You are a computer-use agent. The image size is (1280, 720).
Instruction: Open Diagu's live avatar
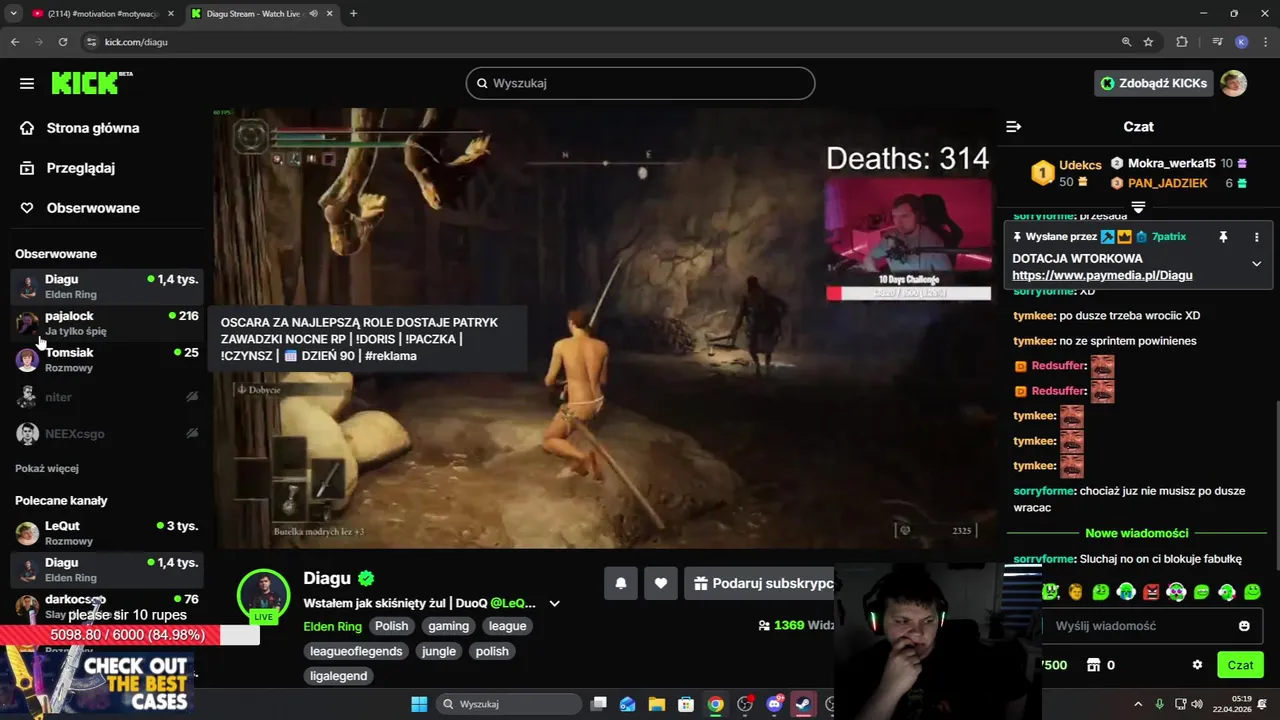[263, 596]
